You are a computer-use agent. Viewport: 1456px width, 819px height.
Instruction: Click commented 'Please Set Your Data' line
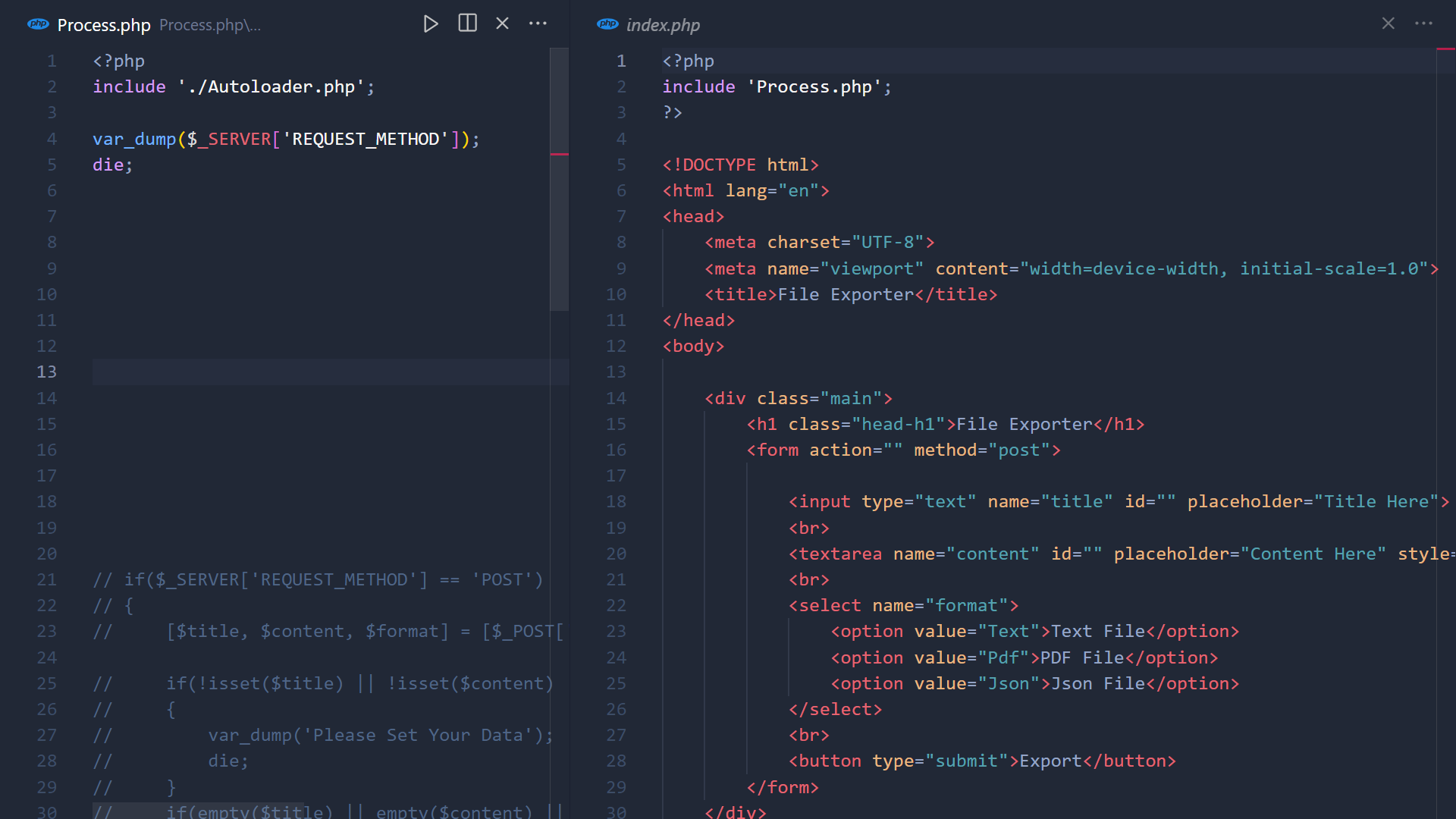(324, 735)
